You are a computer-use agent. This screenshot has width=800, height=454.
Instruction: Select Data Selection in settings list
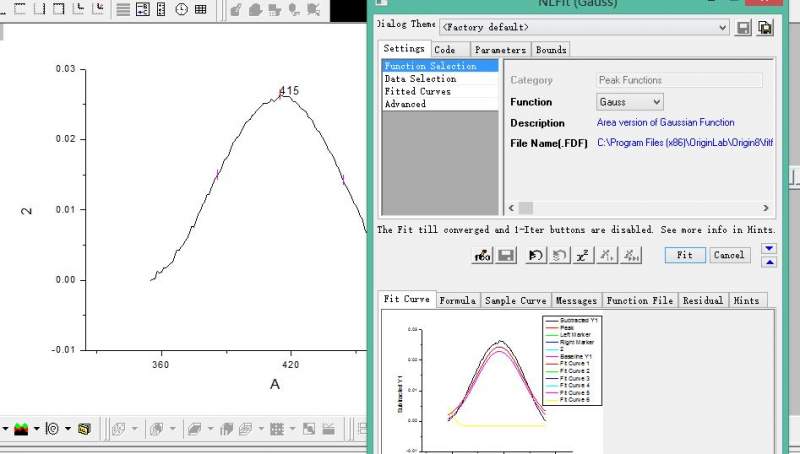tap(440, 79)
